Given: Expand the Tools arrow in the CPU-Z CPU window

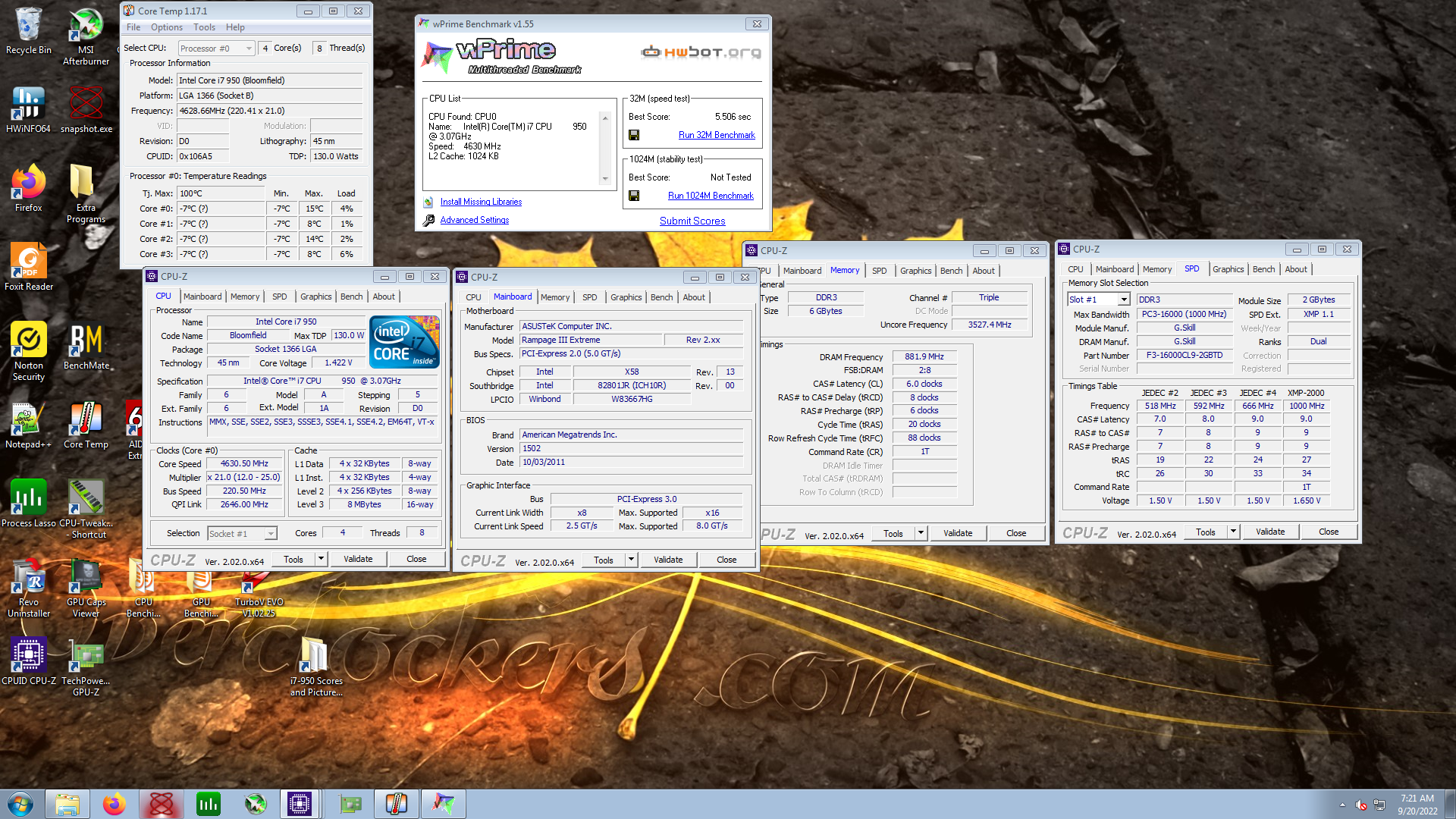Looking at the screenshot, I should 321,559.
